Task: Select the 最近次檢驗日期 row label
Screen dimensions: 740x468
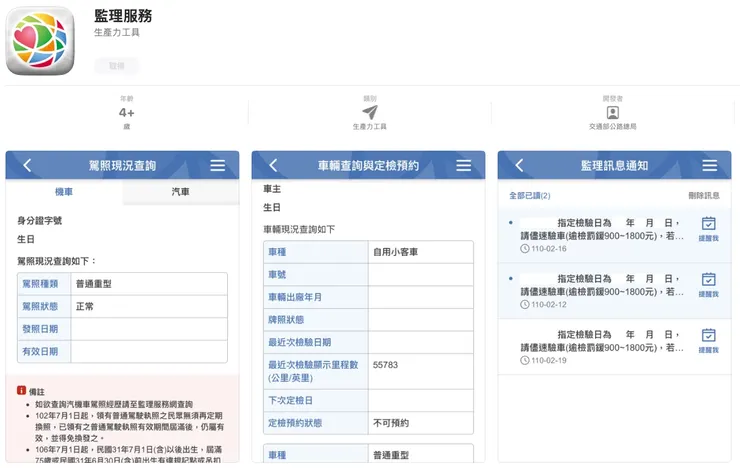Action: 300,342
